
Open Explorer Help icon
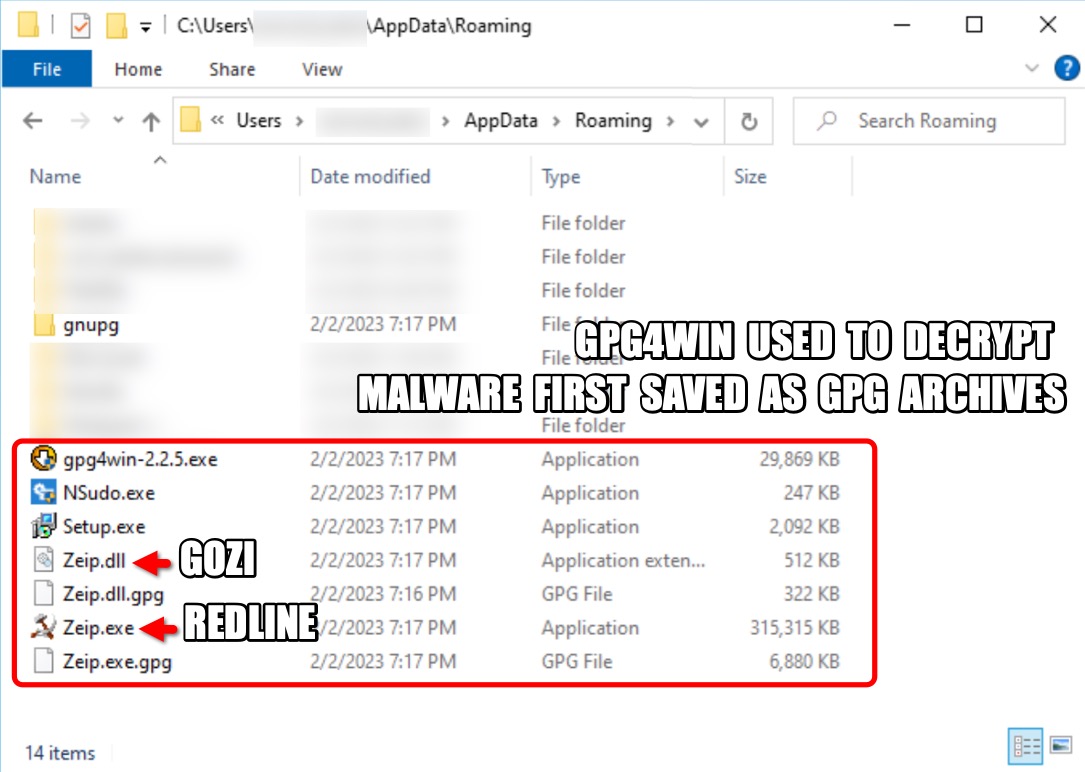pos(1066,68)
